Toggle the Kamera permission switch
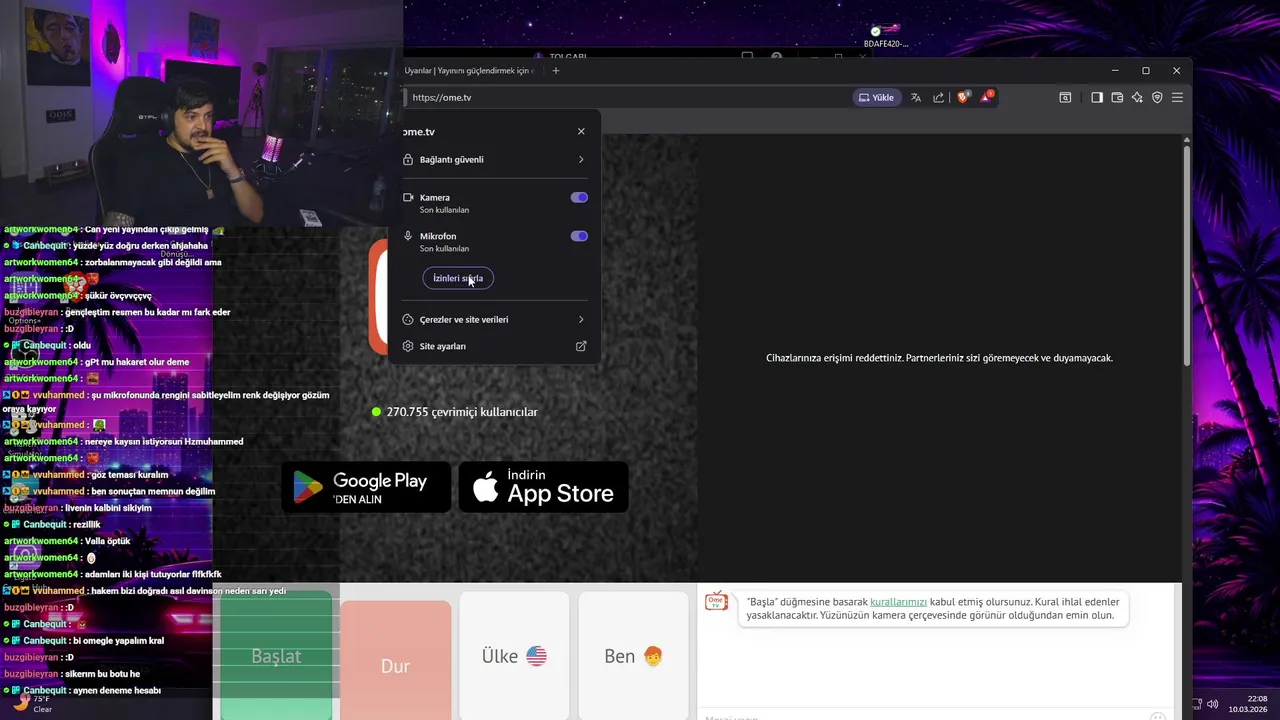The width and height of the screenshot is (1280, 720). [579, 198]
